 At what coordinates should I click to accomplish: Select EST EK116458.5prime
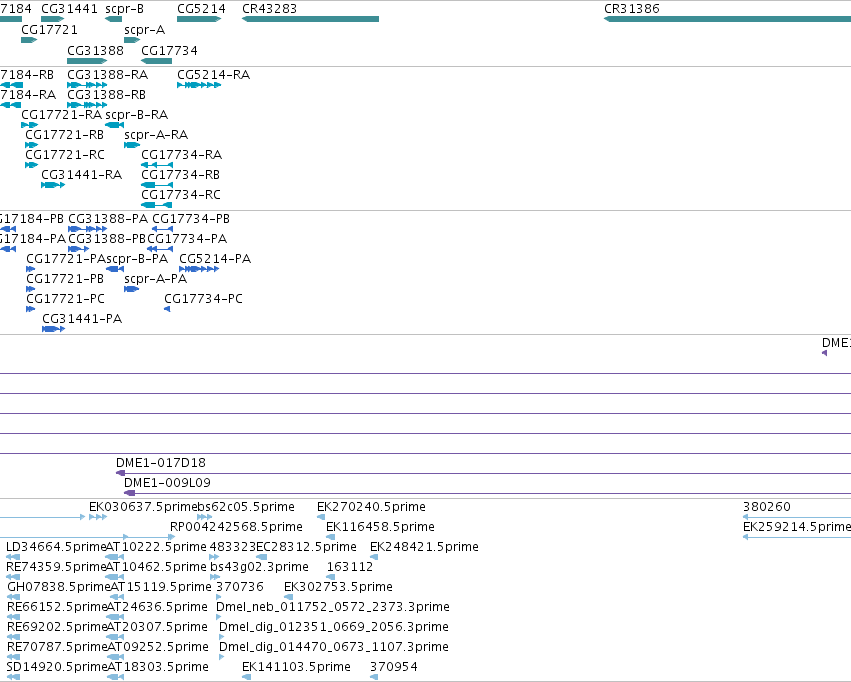click(x=330, y=537)
